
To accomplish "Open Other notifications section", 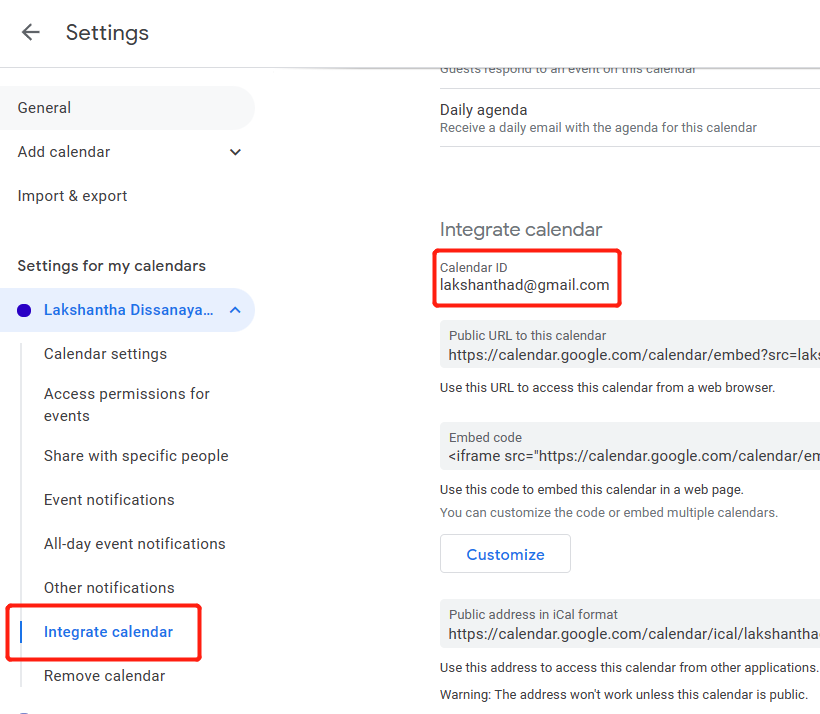I will coord(109,588).
